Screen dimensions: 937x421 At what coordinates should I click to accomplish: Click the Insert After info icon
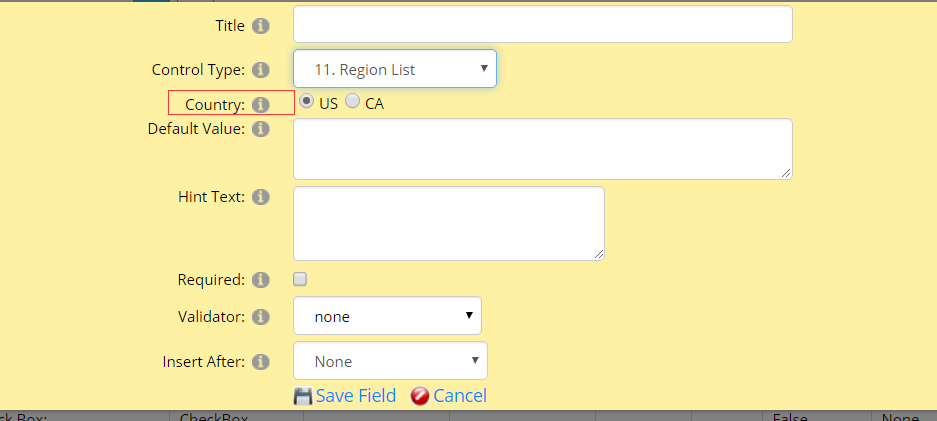(260, 362)
